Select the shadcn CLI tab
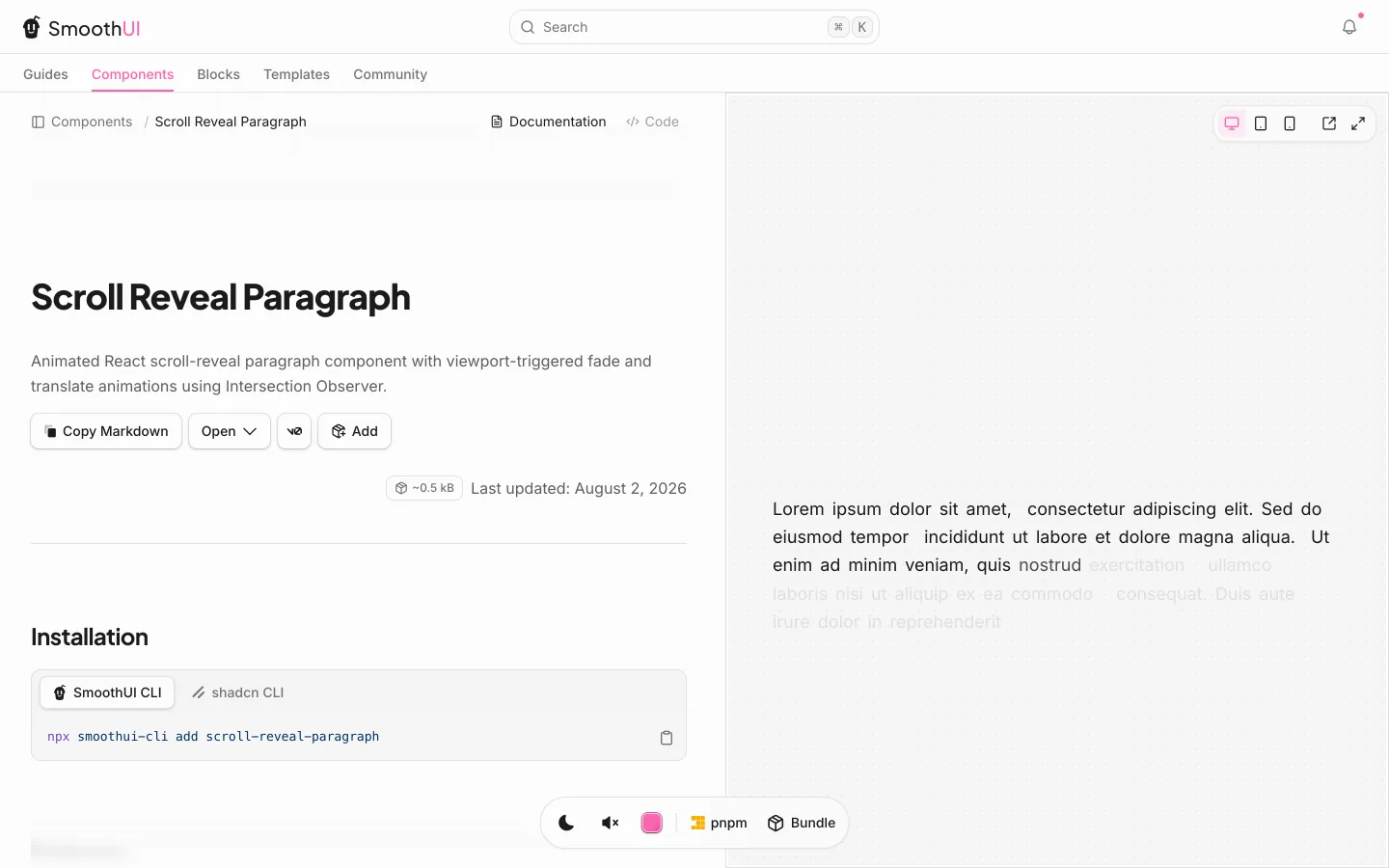This screenshot has width=1389, height=868. [237, 692]
